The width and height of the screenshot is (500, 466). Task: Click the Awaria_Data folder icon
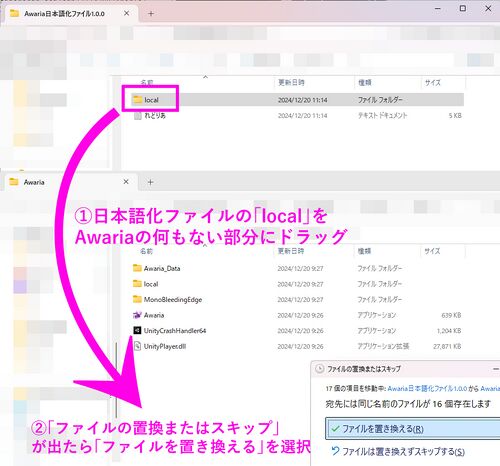pyautogui.click(x=137, y=268)
